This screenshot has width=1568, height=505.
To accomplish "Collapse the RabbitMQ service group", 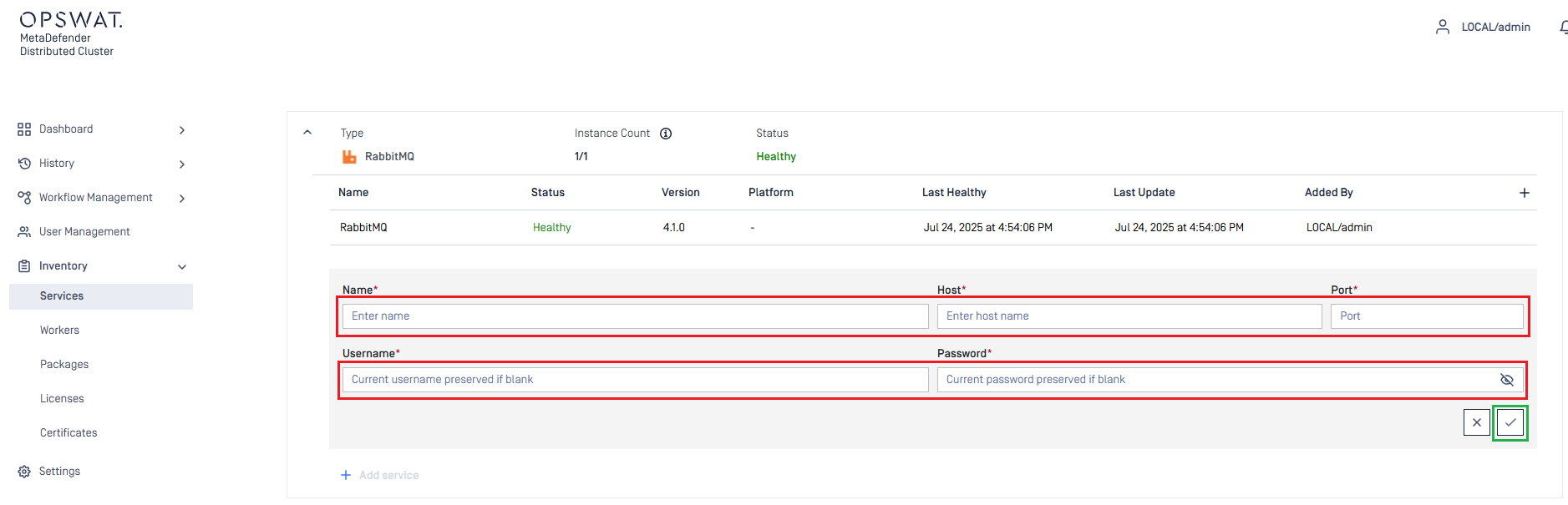I will (x=307, y=132).
